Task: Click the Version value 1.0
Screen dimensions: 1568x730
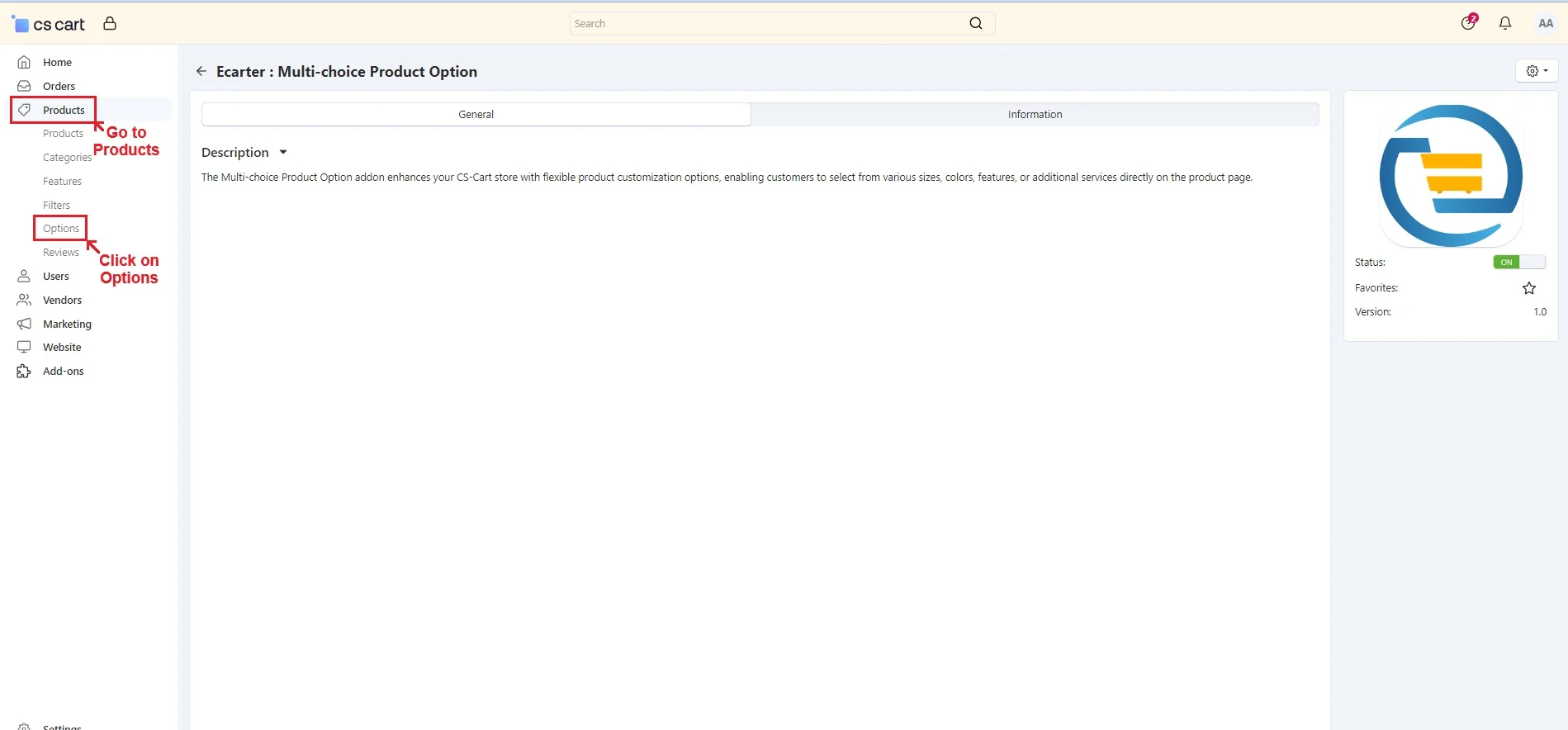Action: pyautogui.click(x=1540, y=311)
